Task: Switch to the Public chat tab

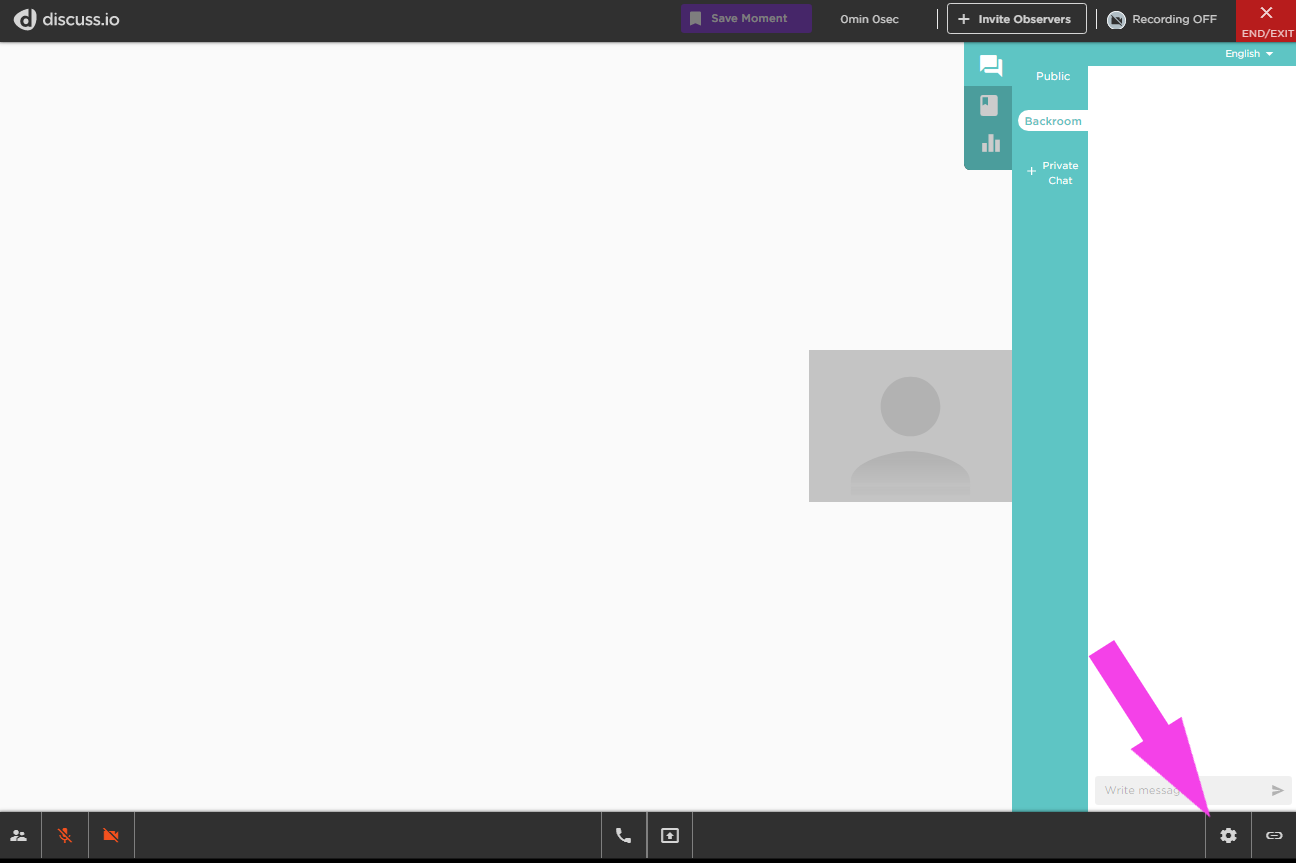Action: pos(1052,76)
